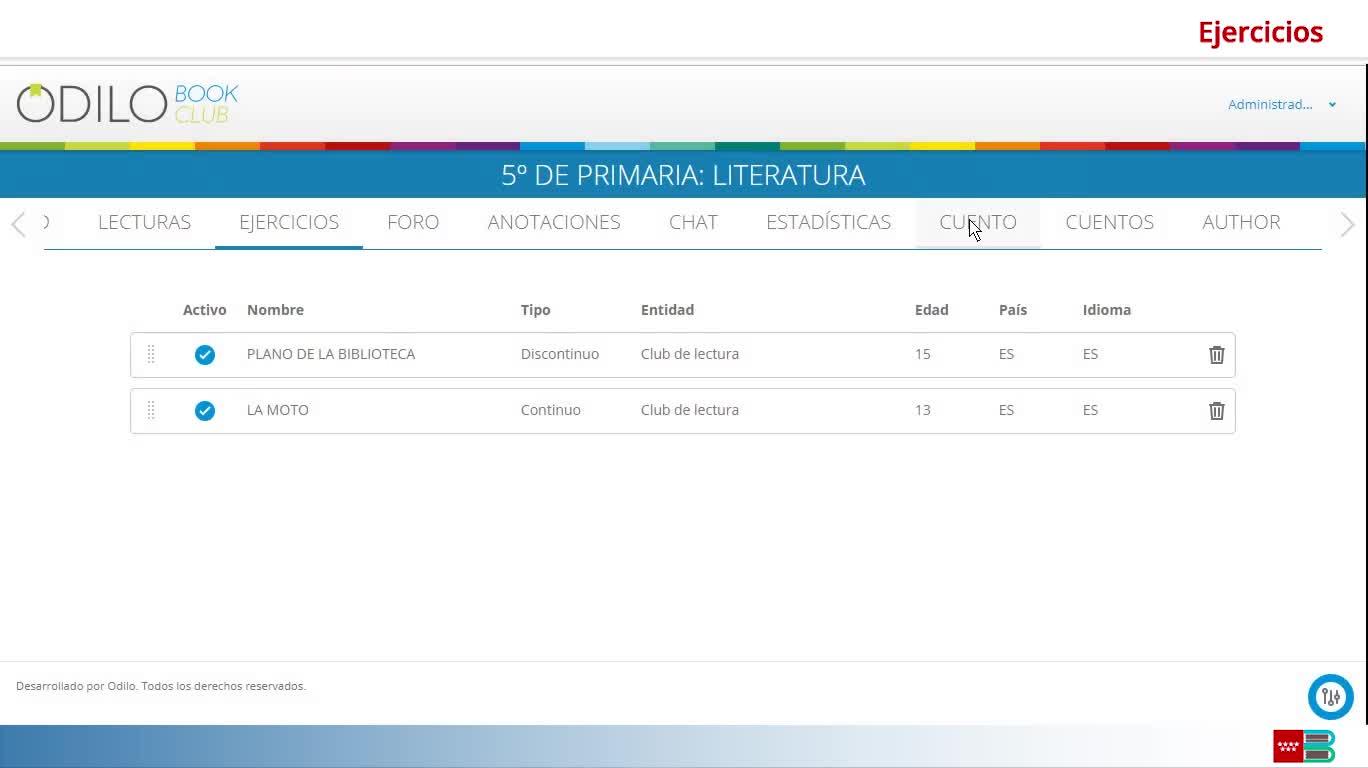Delete the LA MOTO exercise
1368x768 pixels.
1216,411
